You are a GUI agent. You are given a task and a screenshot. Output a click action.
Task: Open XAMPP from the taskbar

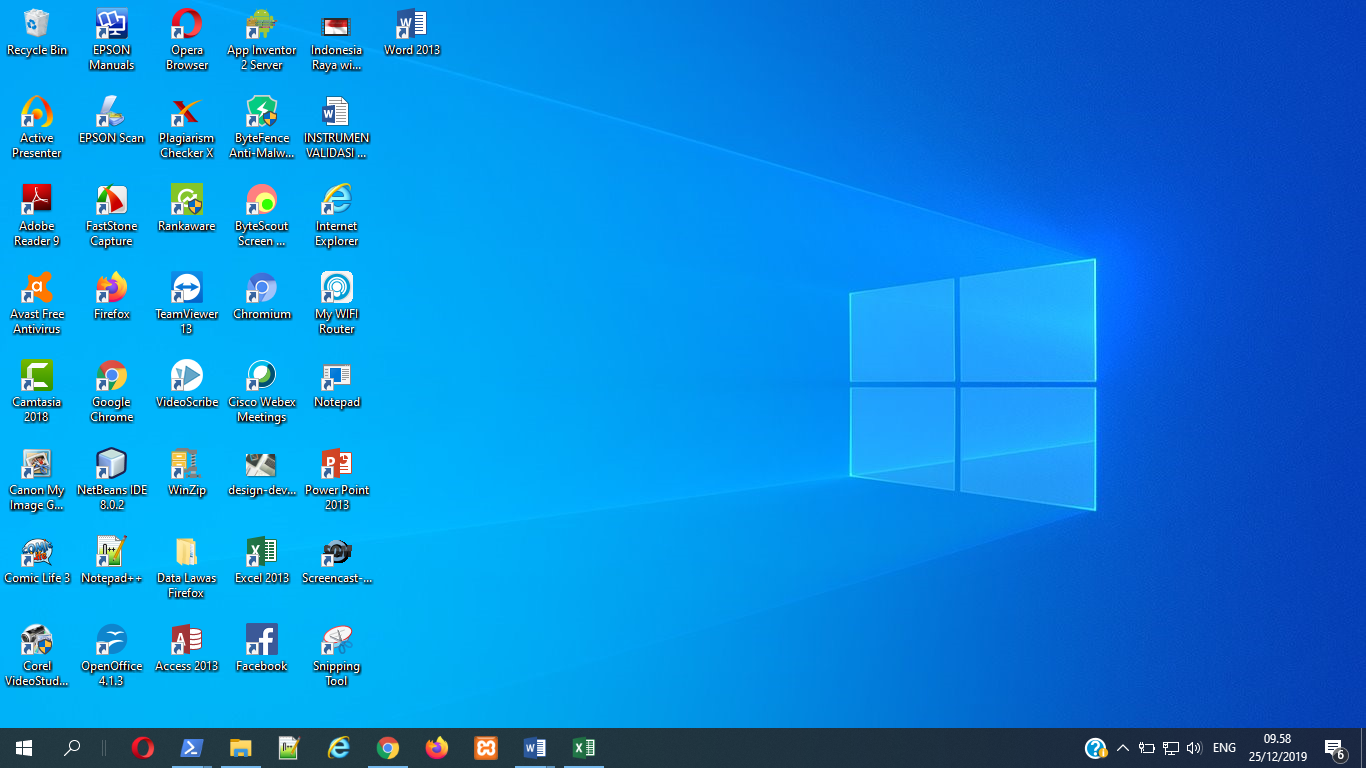pos(486,748)
